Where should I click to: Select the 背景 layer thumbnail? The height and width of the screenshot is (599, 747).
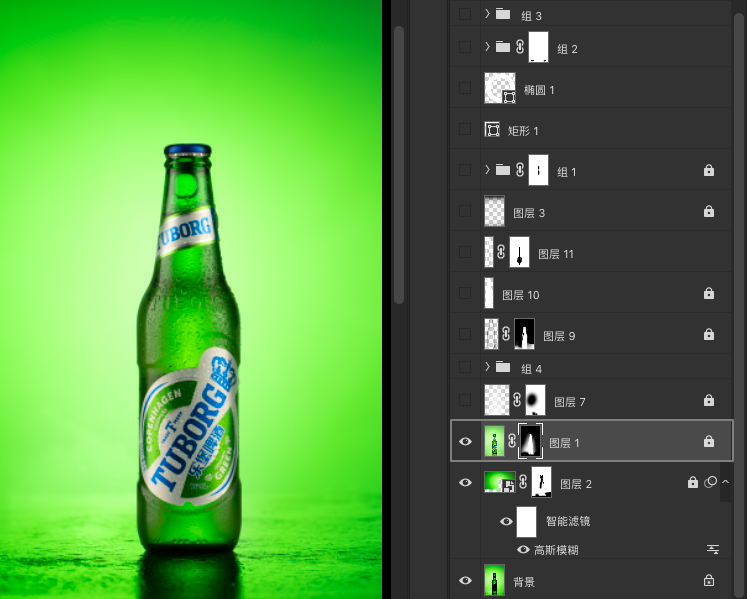(494, 580)
